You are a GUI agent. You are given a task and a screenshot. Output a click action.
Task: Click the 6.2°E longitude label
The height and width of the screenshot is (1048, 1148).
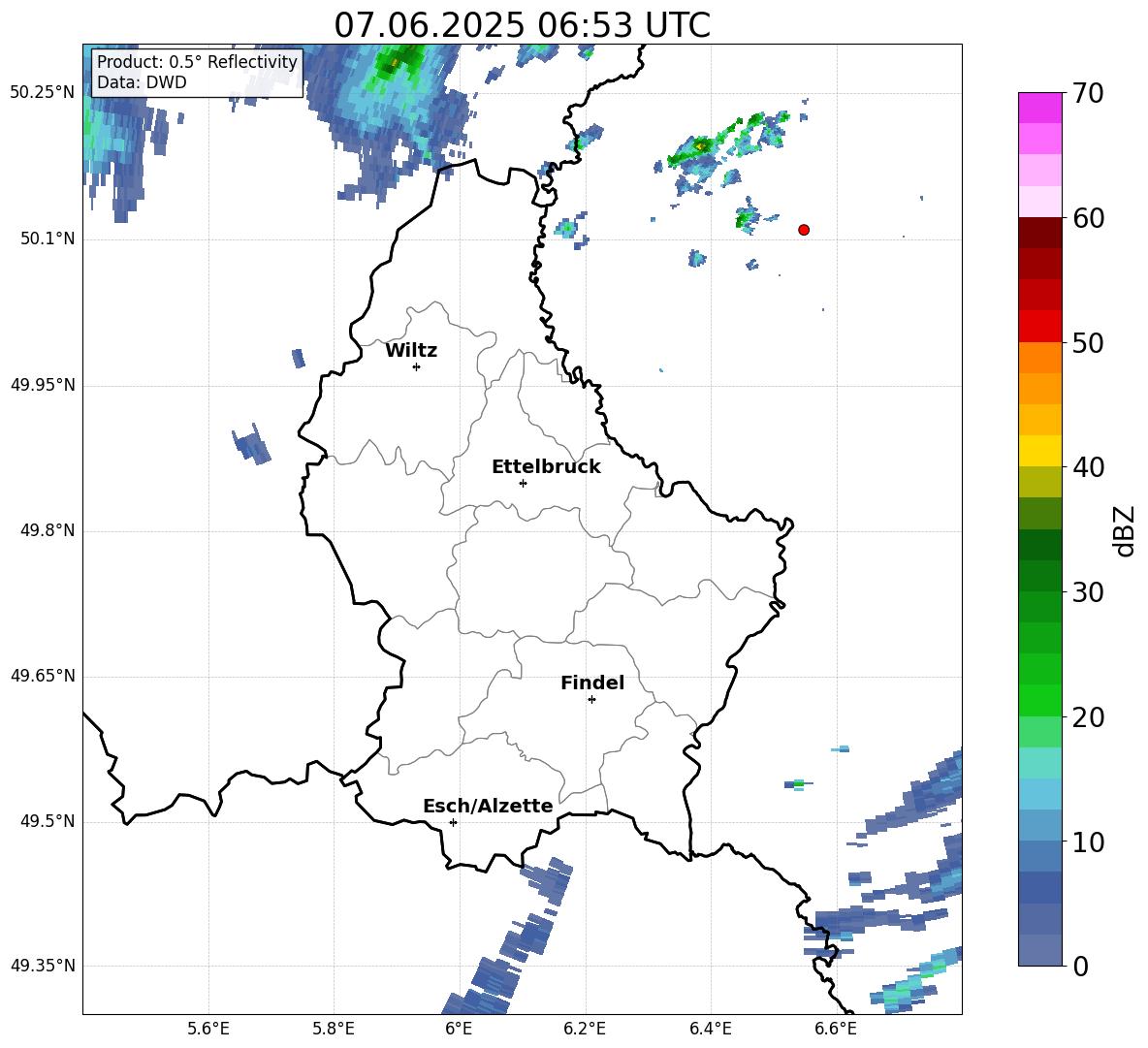pyautogui.click(x=585, y=1029)
